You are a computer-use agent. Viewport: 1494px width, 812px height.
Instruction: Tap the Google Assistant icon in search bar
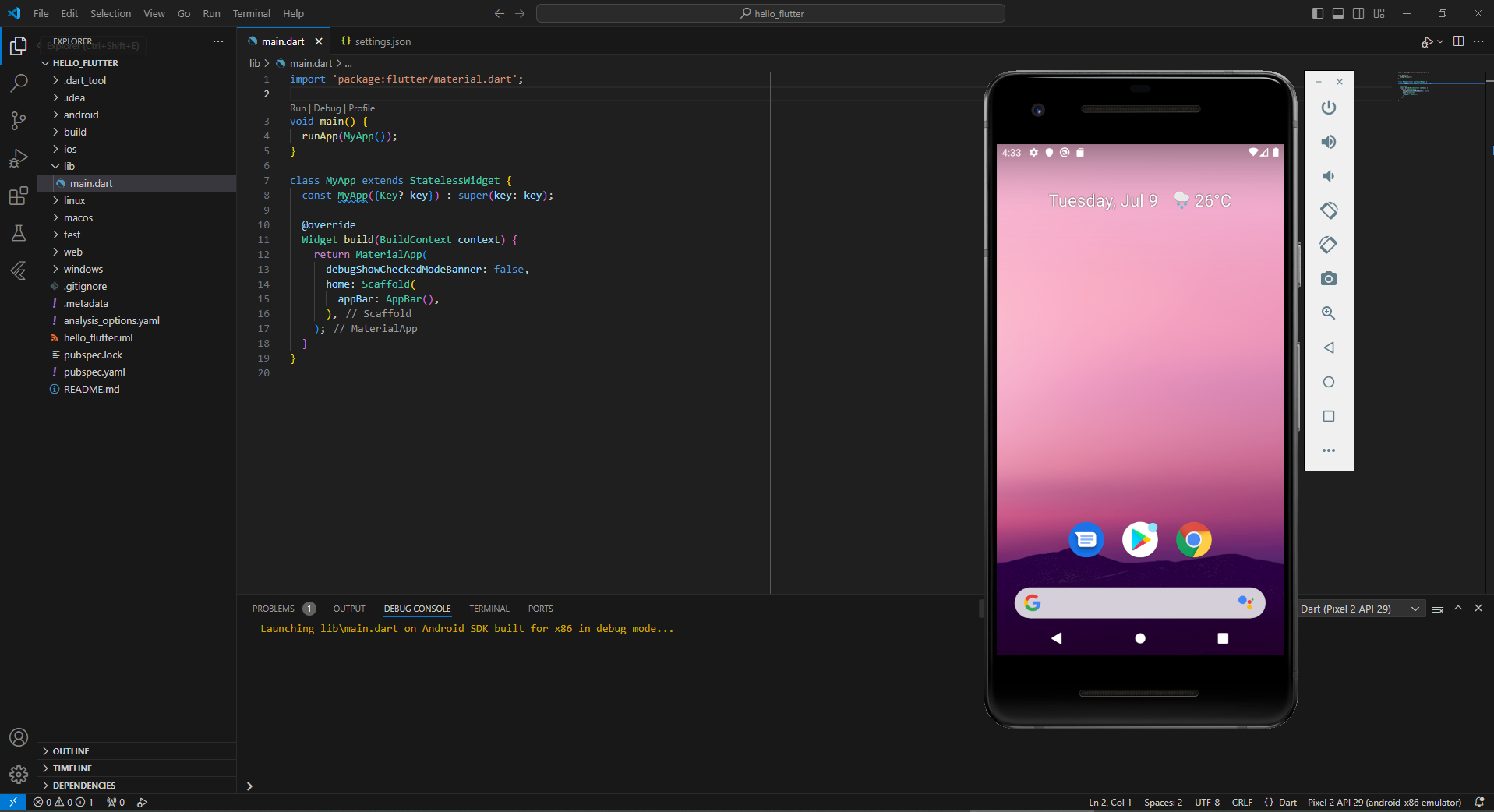(1245, 602)
